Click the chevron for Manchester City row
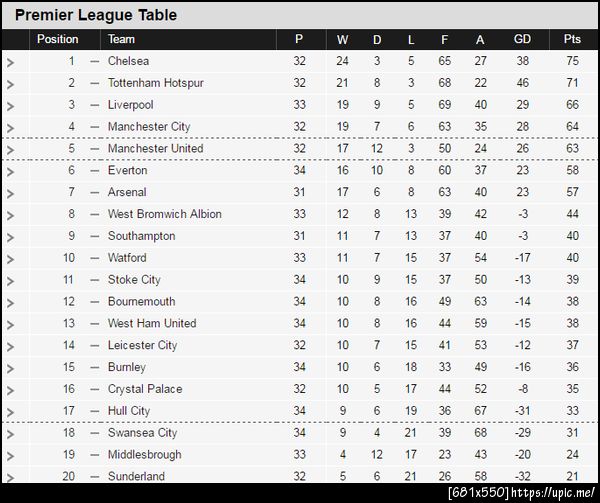Image resolution: width=600 pixels, height=503 pixels. (x=11, y=128)
